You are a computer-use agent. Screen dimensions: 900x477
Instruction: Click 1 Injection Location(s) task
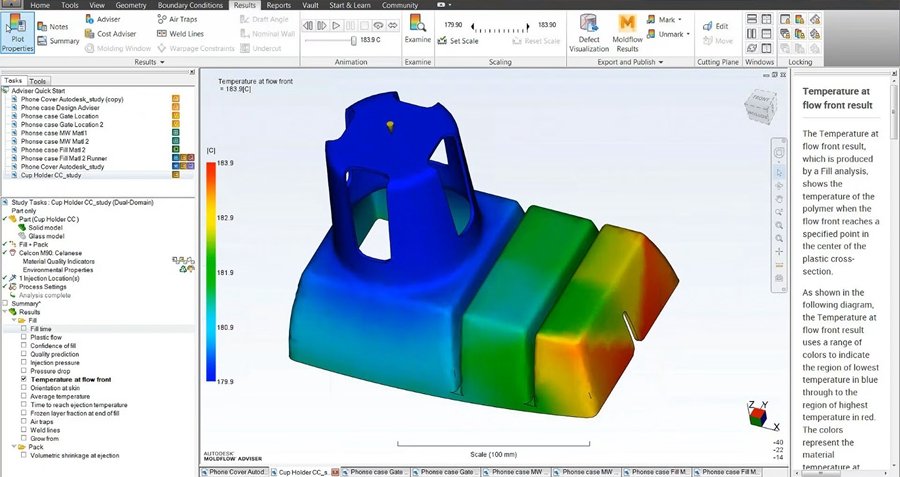[49, 278]
